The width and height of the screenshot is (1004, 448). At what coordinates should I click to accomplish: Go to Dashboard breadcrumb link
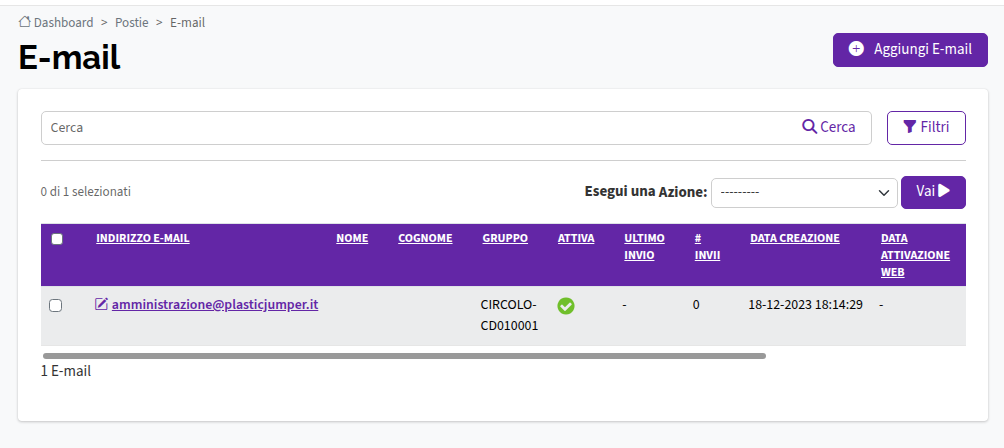(63, 22)
